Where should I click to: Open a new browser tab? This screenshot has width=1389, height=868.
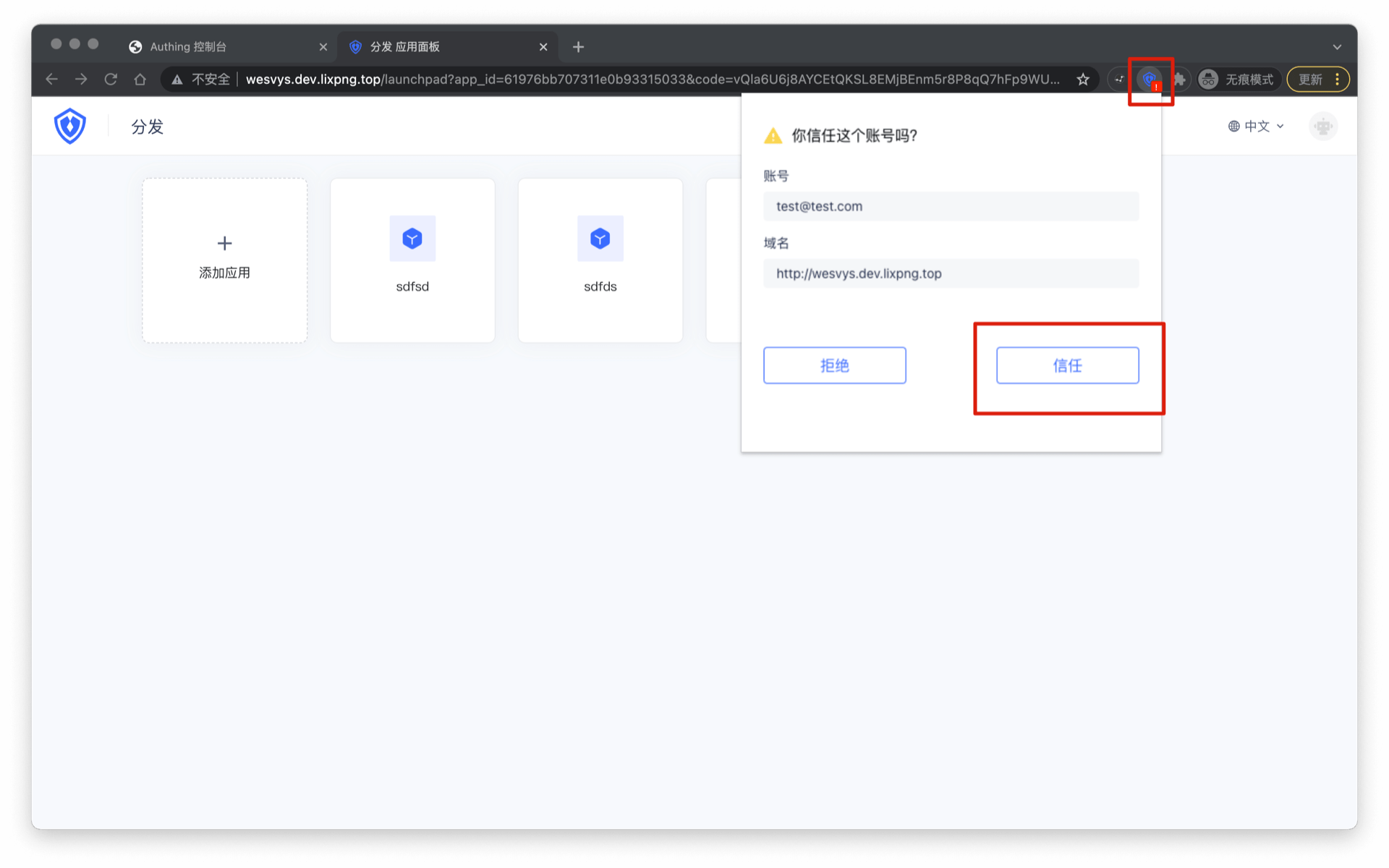578,47
